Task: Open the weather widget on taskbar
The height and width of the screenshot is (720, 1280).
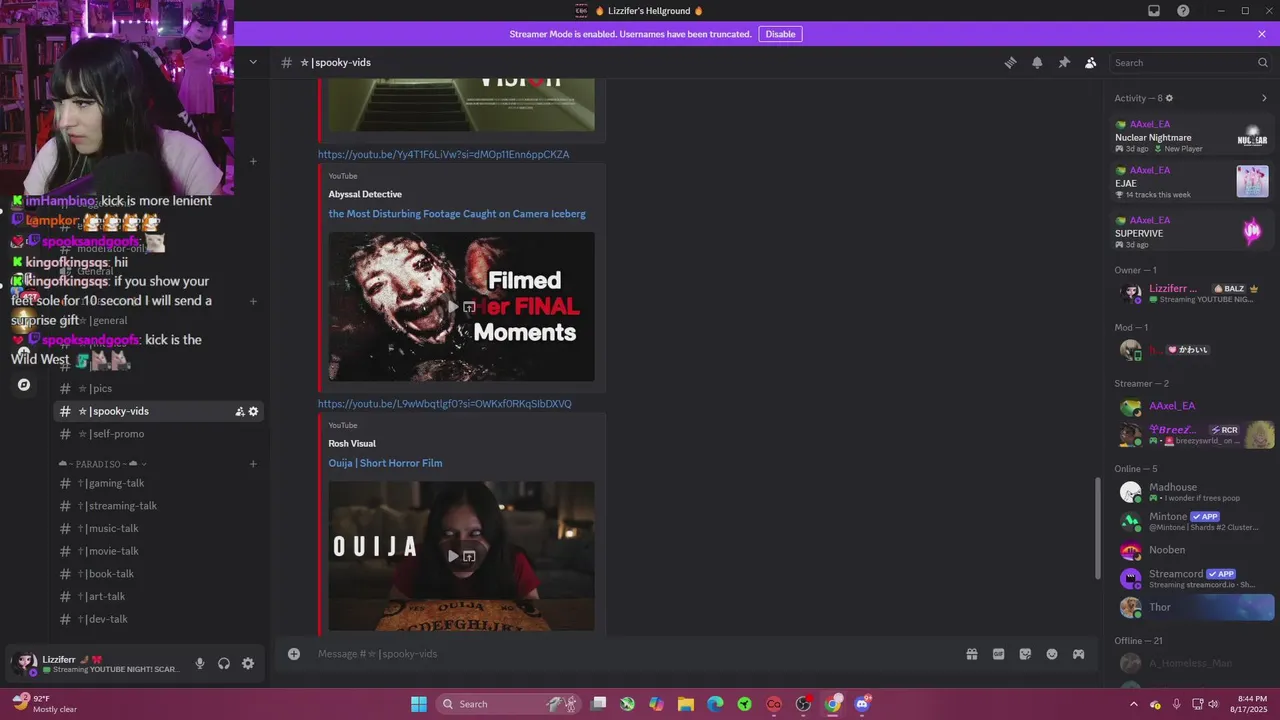Action: [46, 704]
